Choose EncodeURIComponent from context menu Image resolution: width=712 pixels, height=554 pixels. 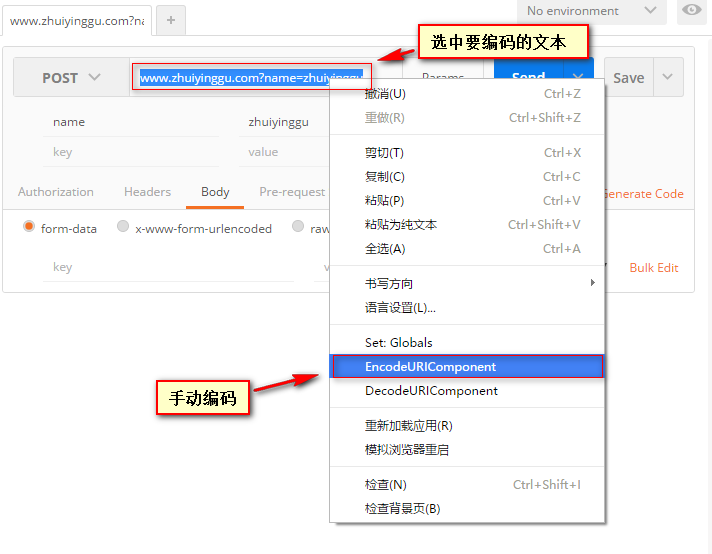(x=467, y=366)
